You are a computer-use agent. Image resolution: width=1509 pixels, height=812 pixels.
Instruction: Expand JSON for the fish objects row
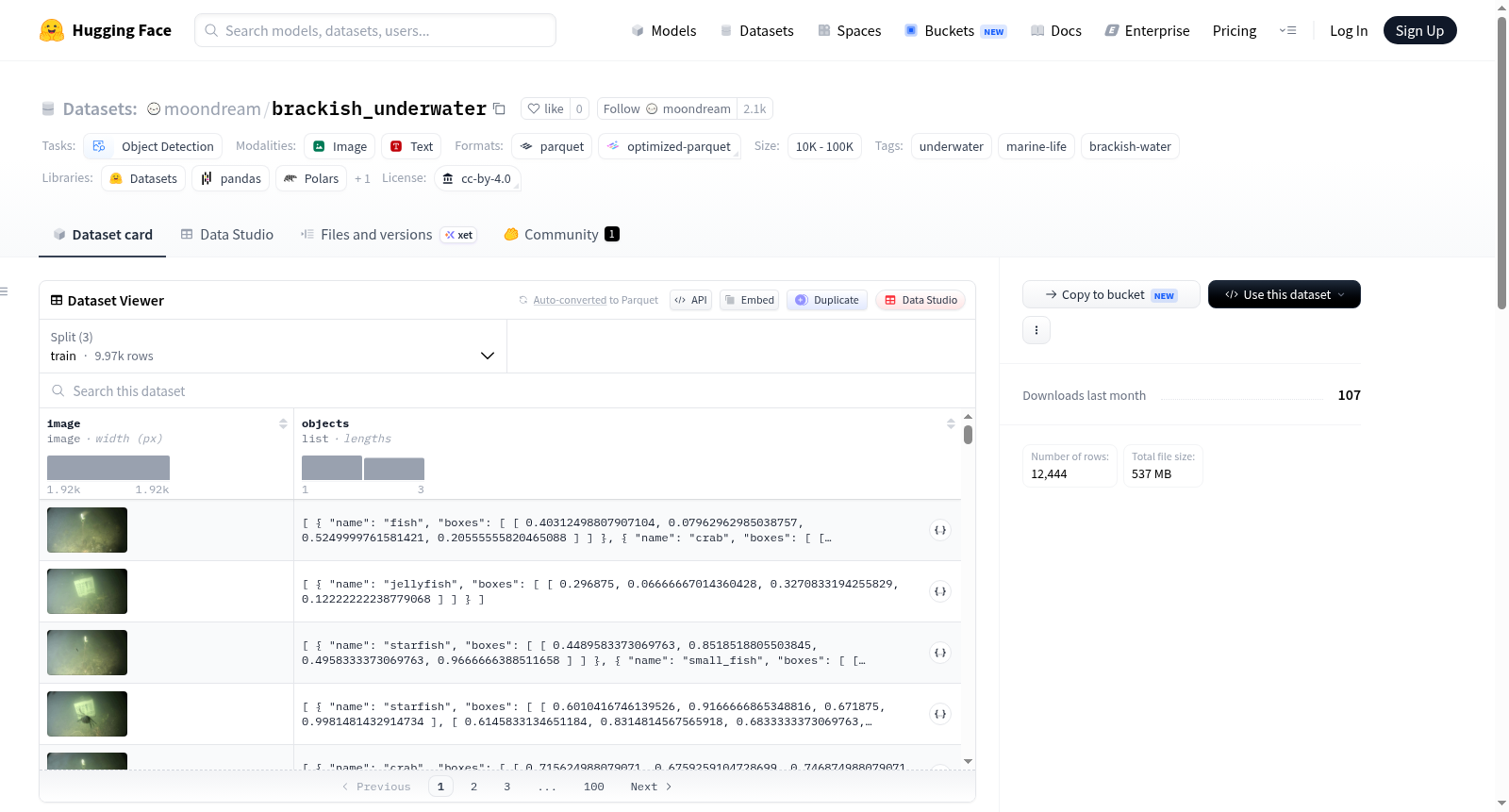(940, 530)
